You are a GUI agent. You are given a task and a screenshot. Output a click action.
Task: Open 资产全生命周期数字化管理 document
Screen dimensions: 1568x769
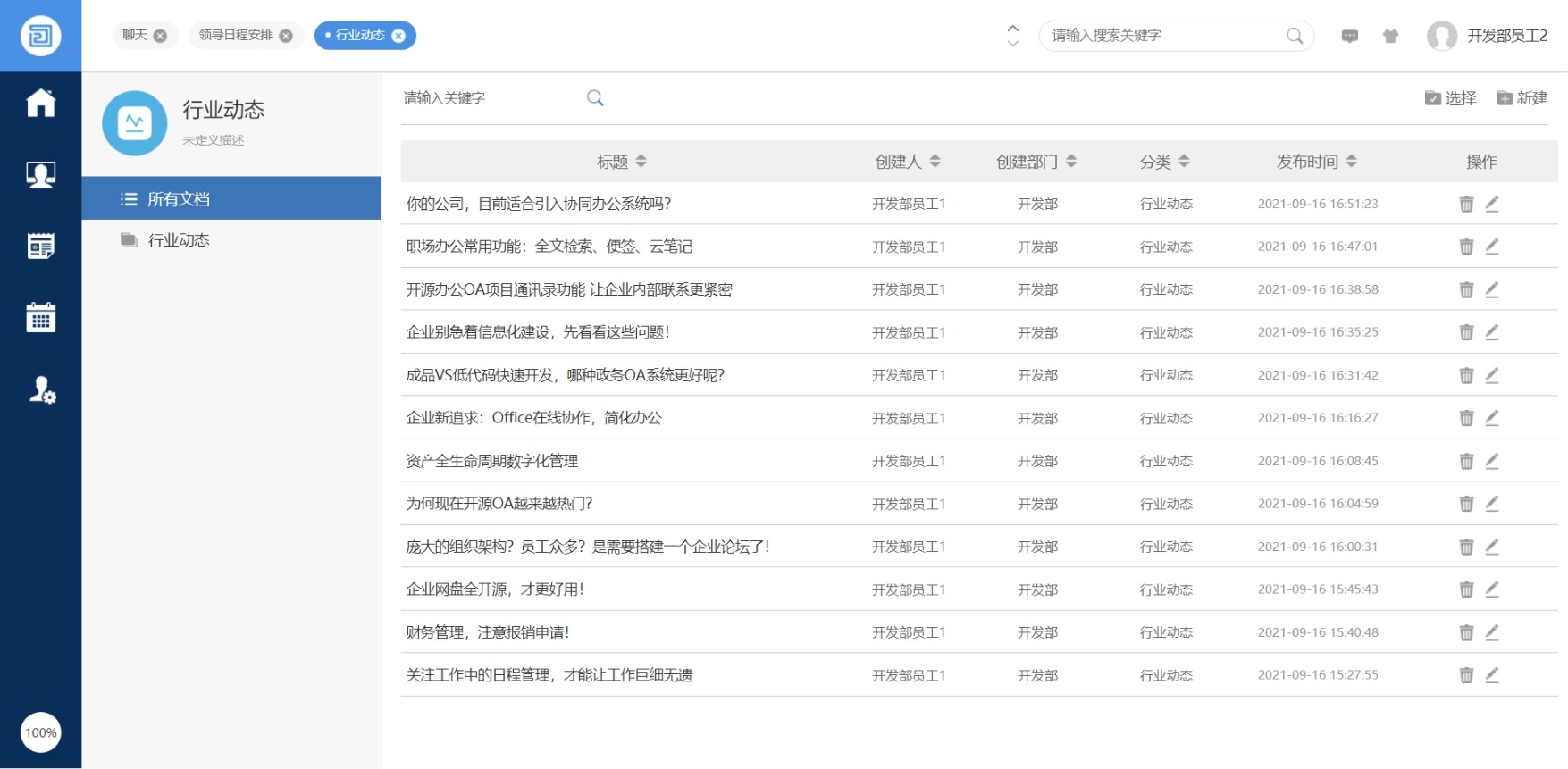(492, 461)
